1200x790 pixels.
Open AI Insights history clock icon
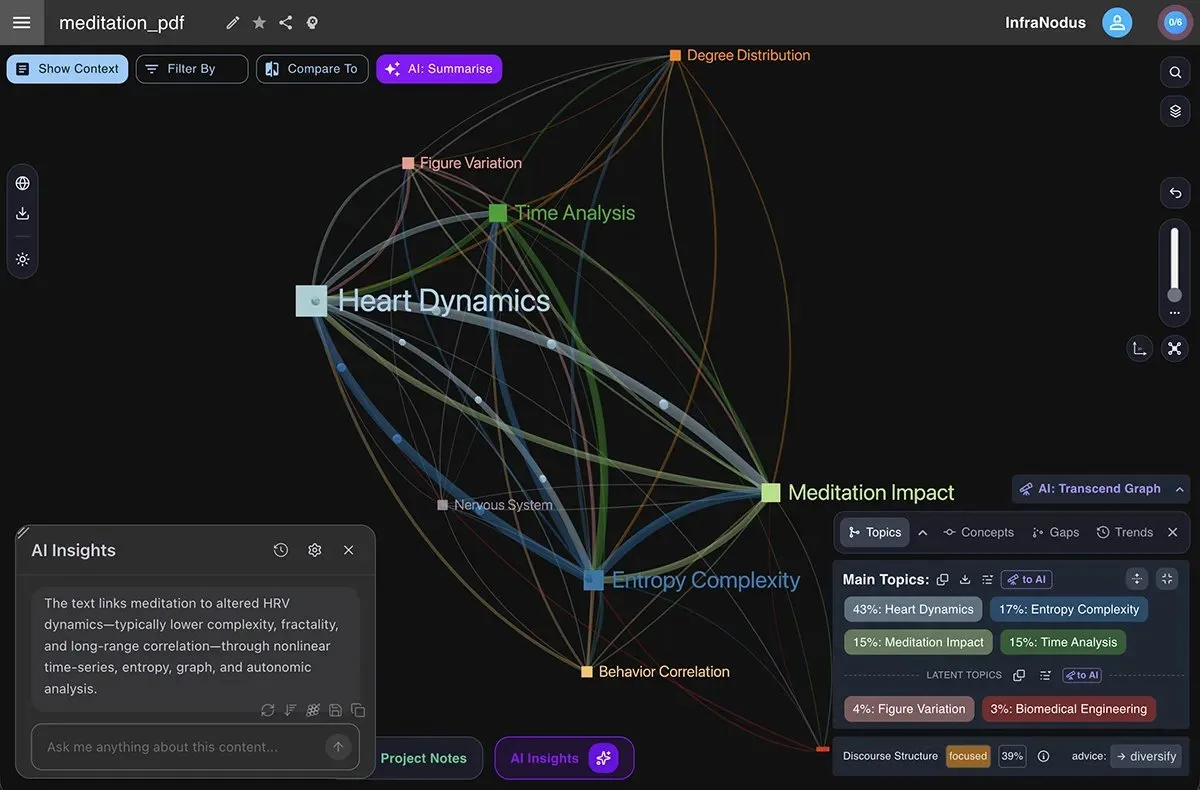tap(281, 550)
